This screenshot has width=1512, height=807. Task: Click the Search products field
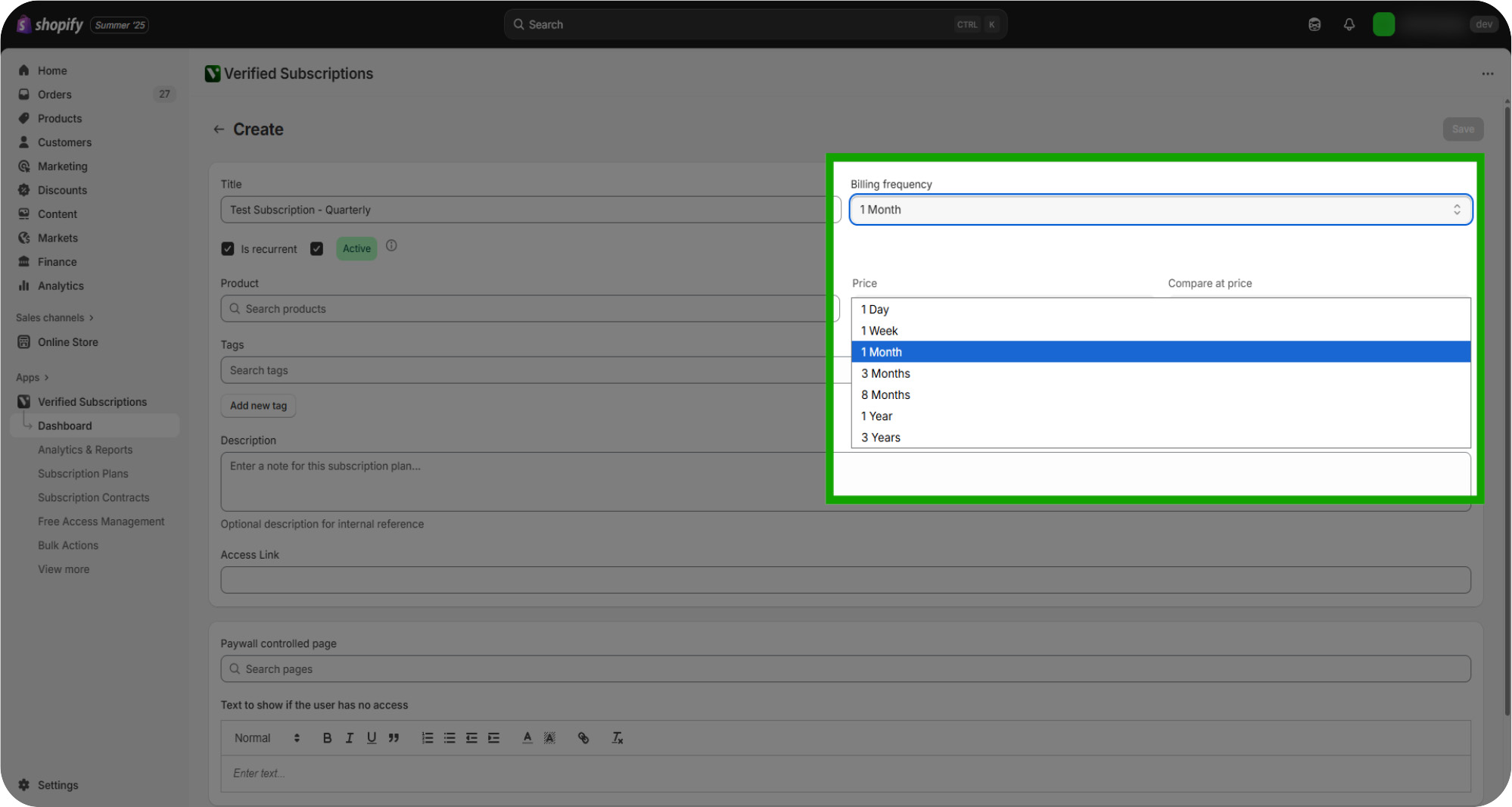click(x=530, y=309)
